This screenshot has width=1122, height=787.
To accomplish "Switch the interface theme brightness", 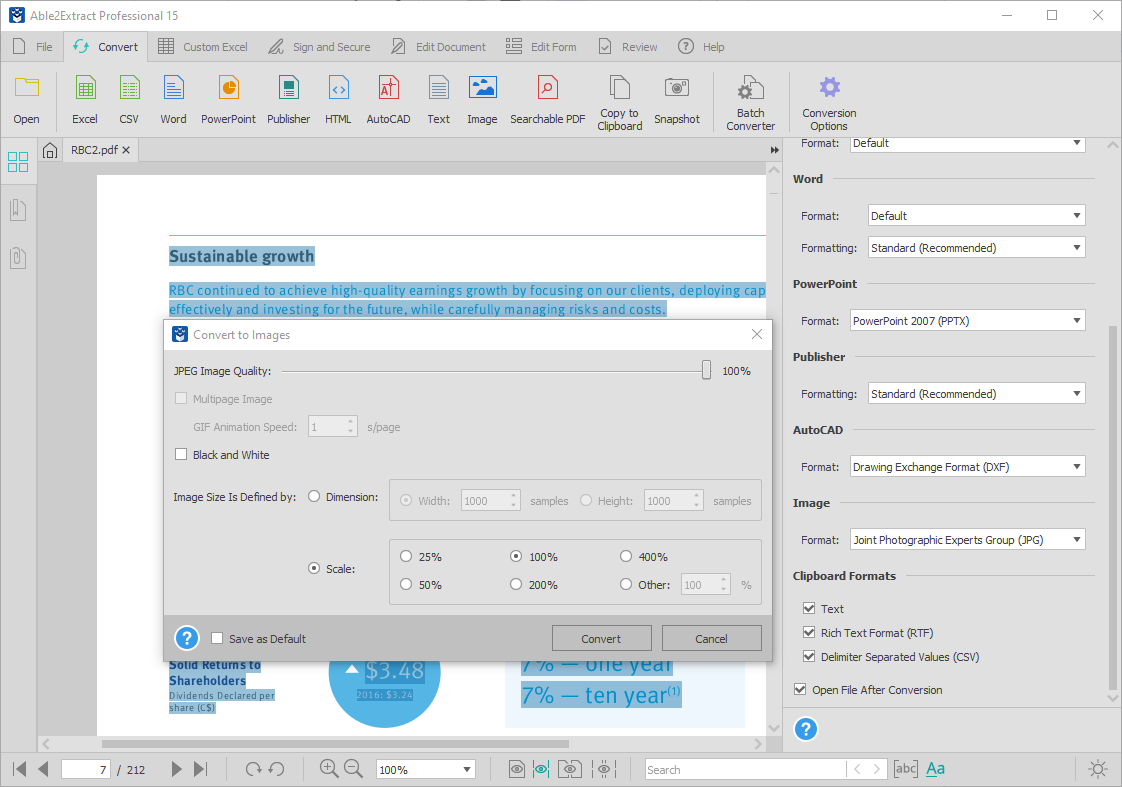I will [1098, 769].
